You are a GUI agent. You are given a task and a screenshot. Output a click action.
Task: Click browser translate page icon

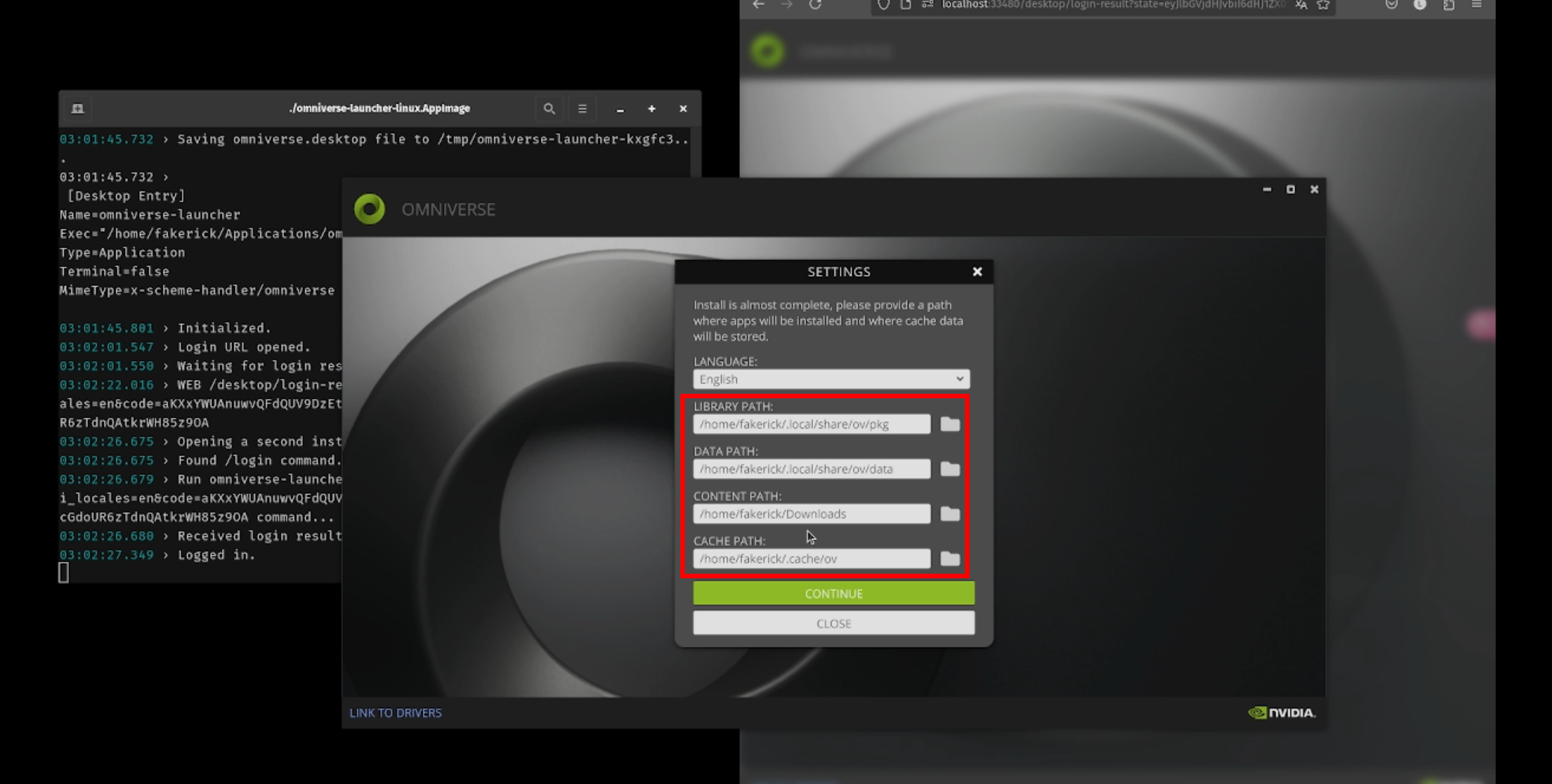tap(1301, 5)
